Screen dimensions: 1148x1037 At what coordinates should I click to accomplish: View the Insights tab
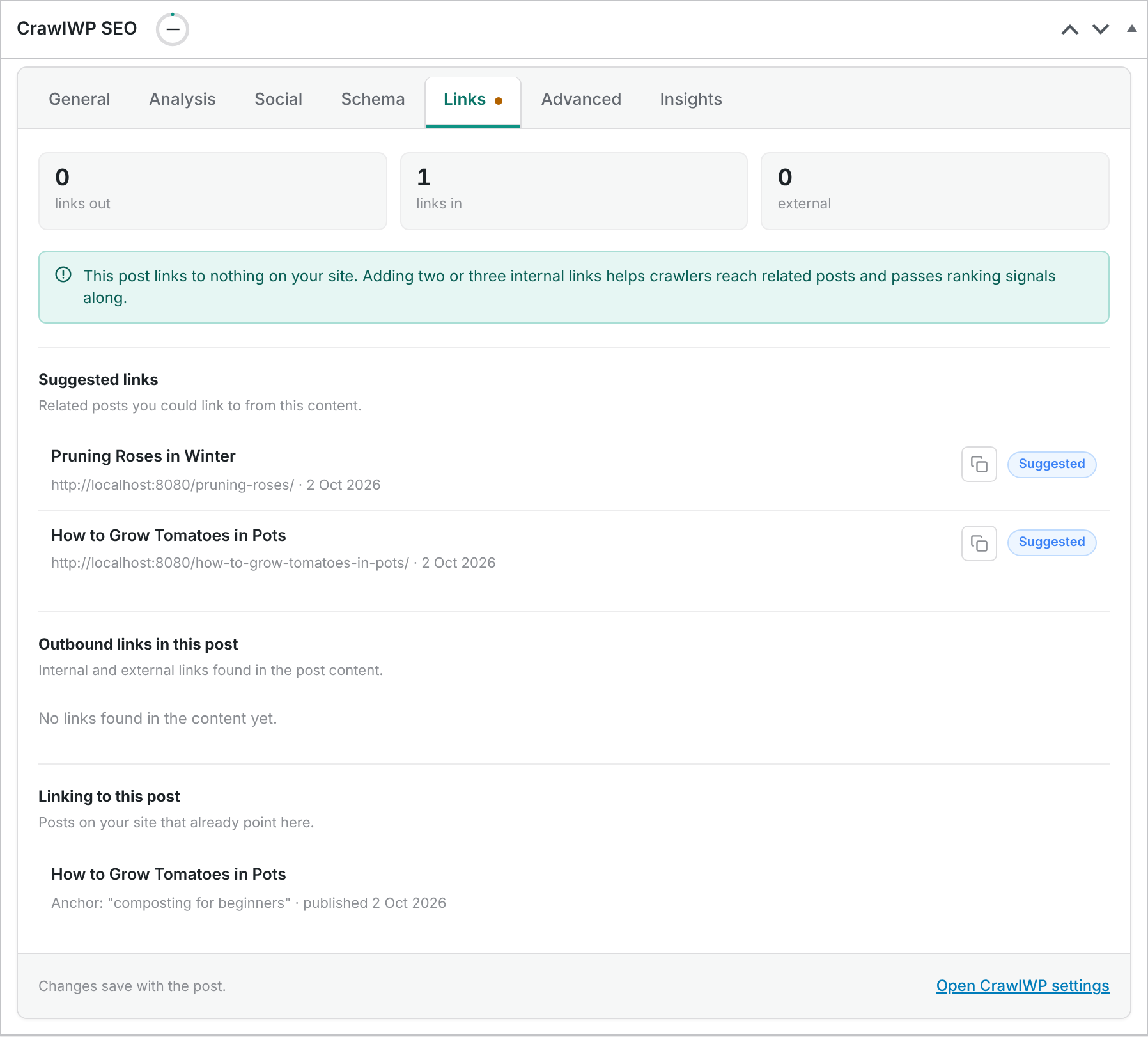pyautogui.click(x=691, y=99)
